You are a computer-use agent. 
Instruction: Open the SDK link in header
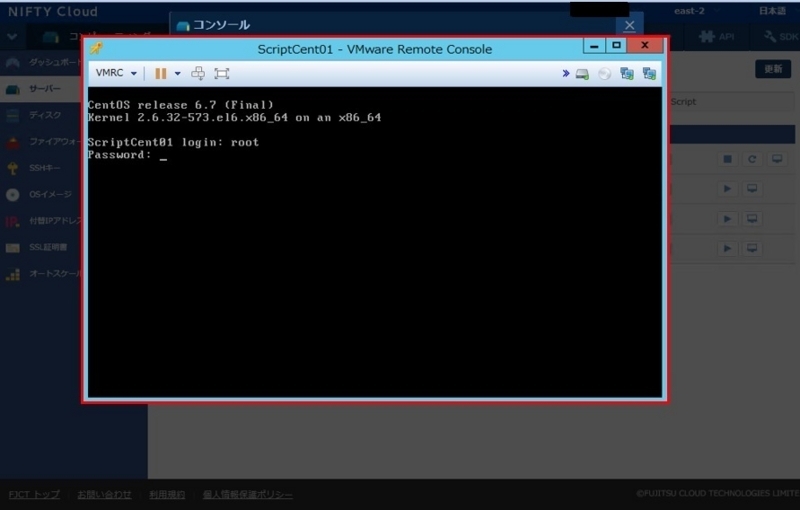click(x=781, y=36)
